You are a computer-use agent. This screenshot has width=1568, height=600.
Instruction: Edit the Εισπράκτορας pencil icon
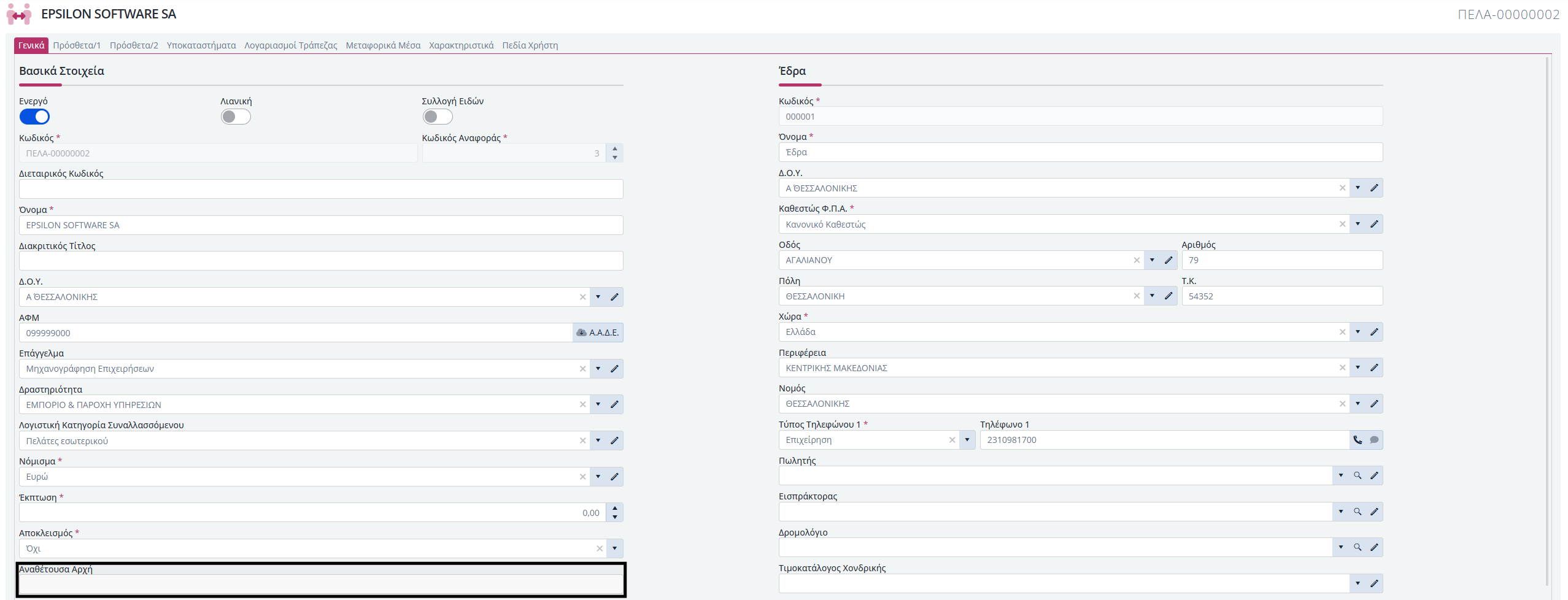coord(1374,512)
